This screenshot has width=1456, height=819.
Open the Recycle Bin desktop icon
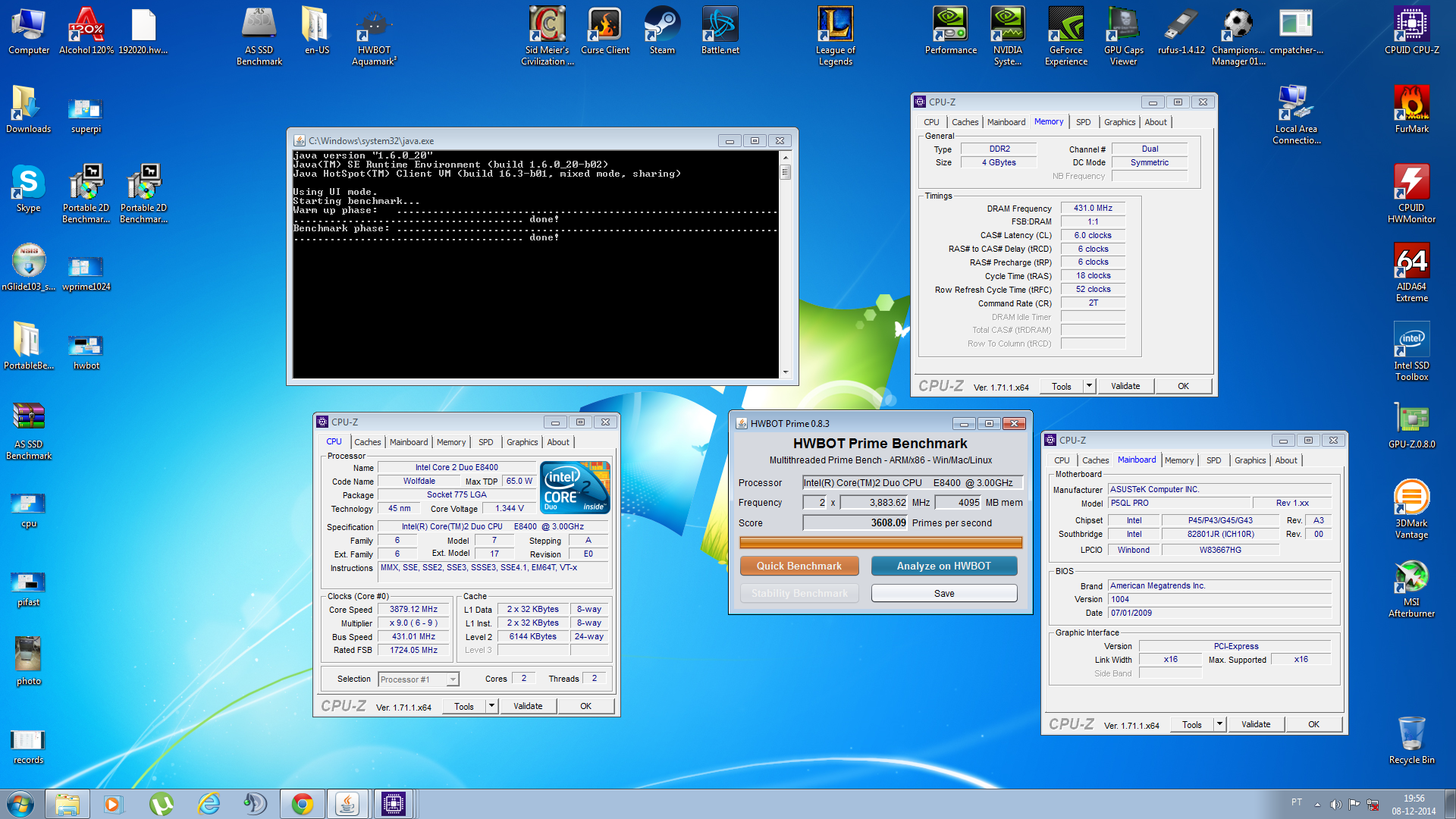[1411, 740]
